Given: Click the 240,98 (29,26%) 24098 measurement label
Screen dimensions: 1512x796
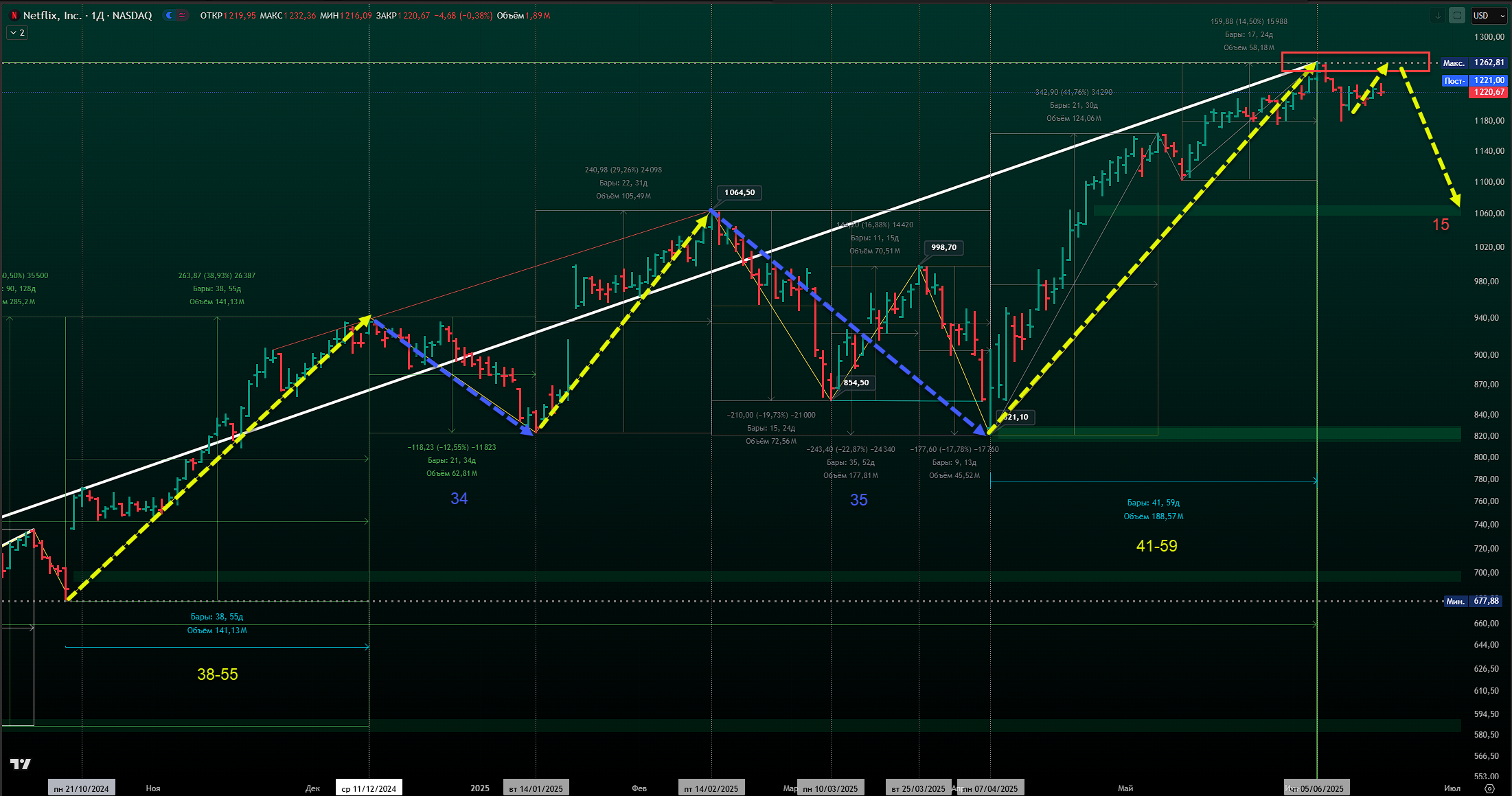Looking at the screenshot, I should pyautogui.click(x=623, y=170).
